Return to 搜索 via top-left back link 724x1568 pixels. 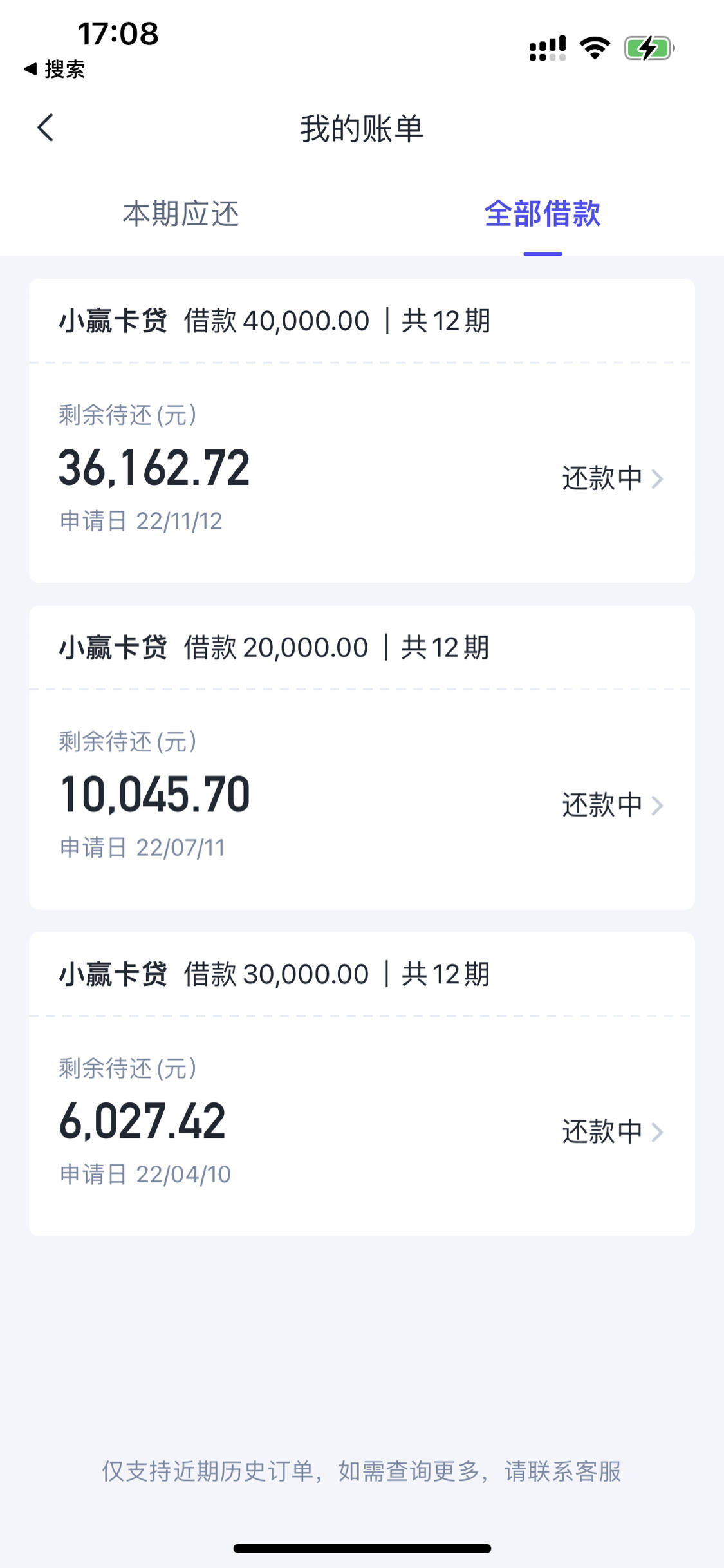[x=55, y=69]
